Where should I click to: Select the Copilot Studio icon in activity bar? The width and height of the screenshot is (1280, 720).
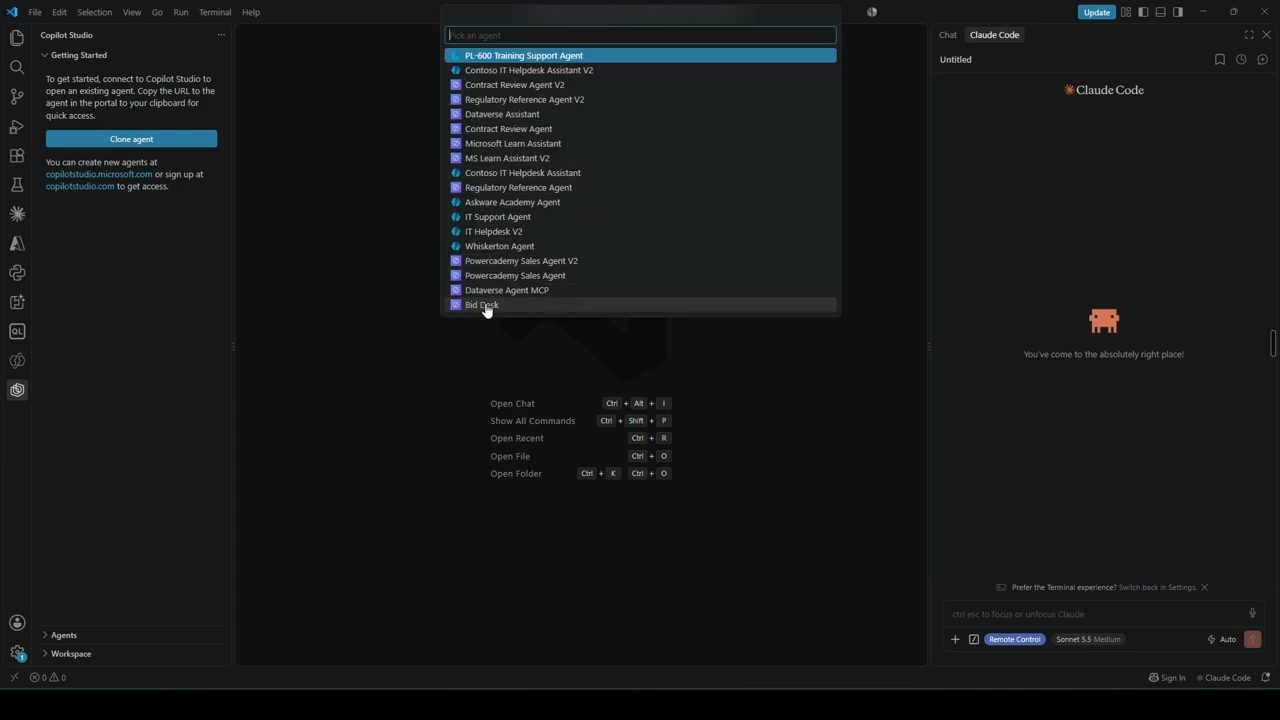17,390
